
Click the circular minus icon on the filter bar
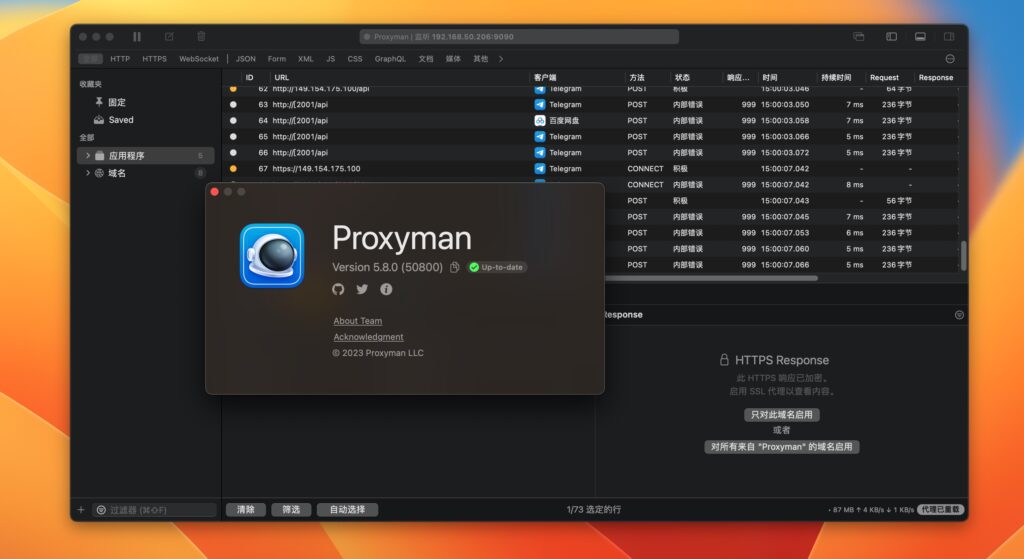950,59
